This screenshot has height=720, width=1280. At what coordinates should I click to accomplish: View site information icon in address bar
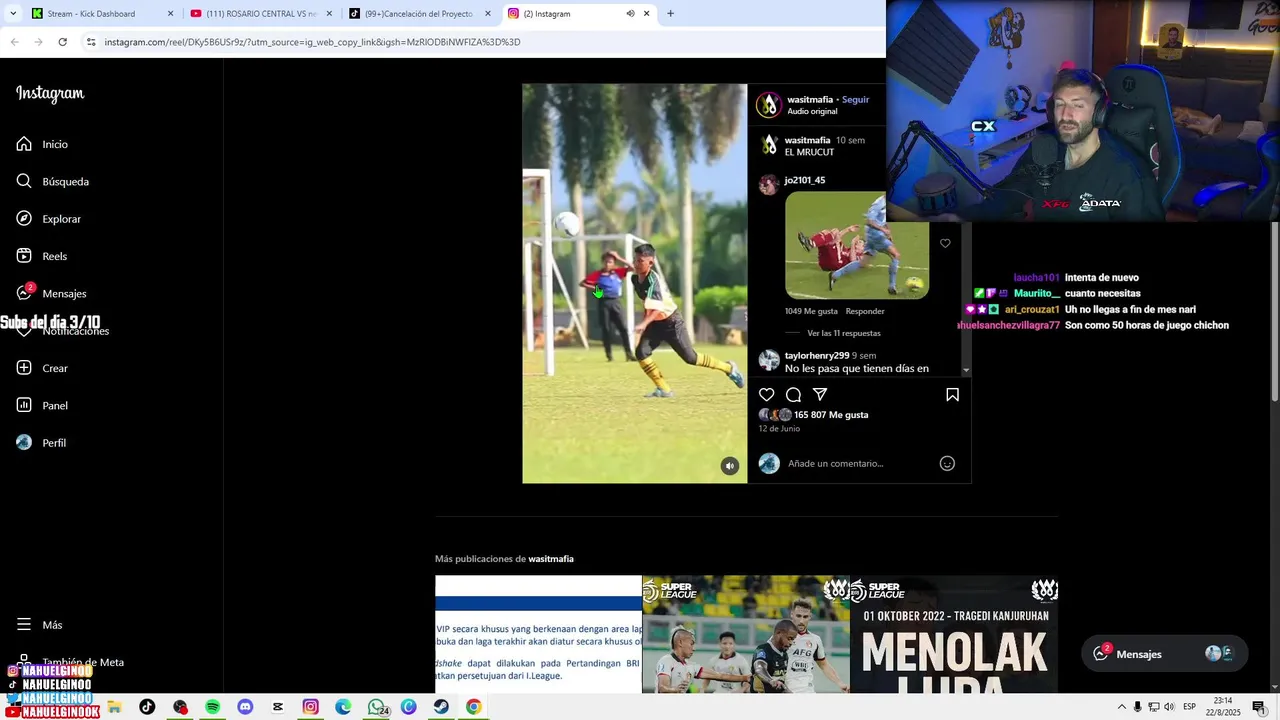tap(91, 42)
